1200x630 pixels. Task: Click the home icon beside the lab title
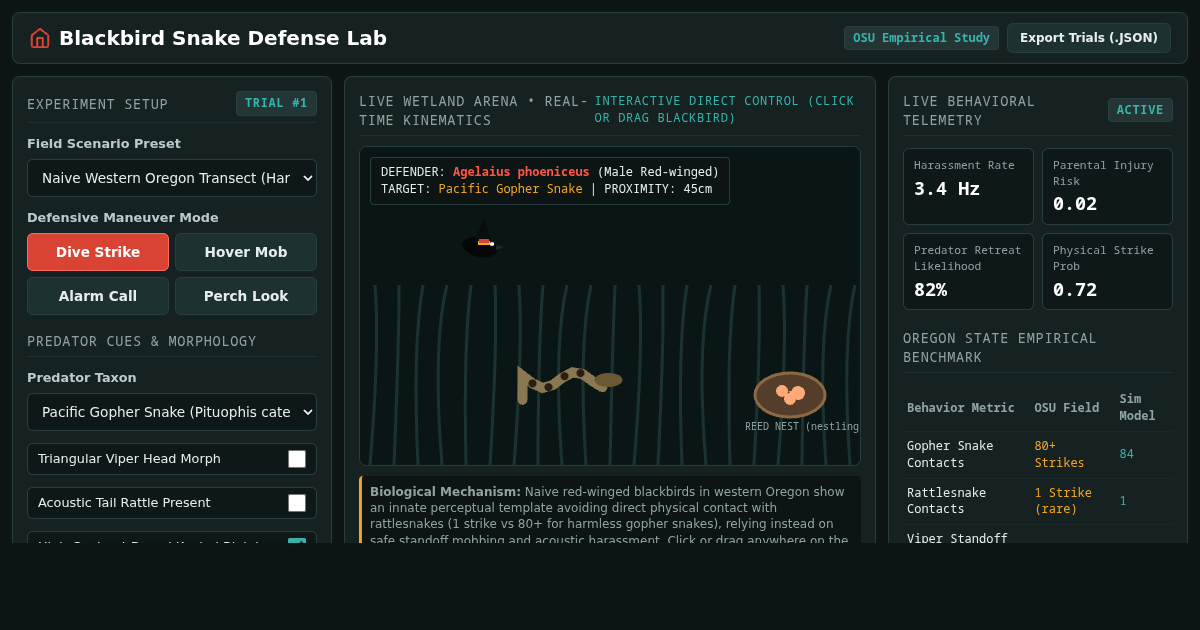point(40,38)
